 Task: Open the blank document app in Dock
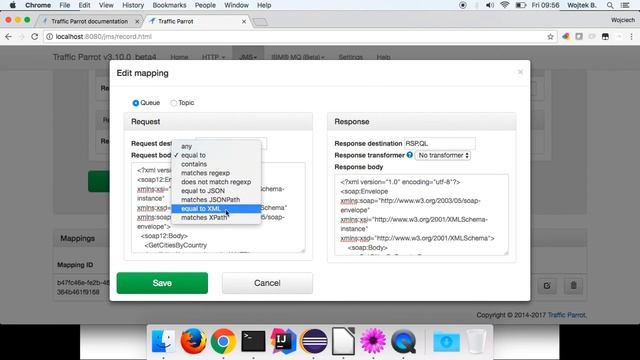click(343, 341)
